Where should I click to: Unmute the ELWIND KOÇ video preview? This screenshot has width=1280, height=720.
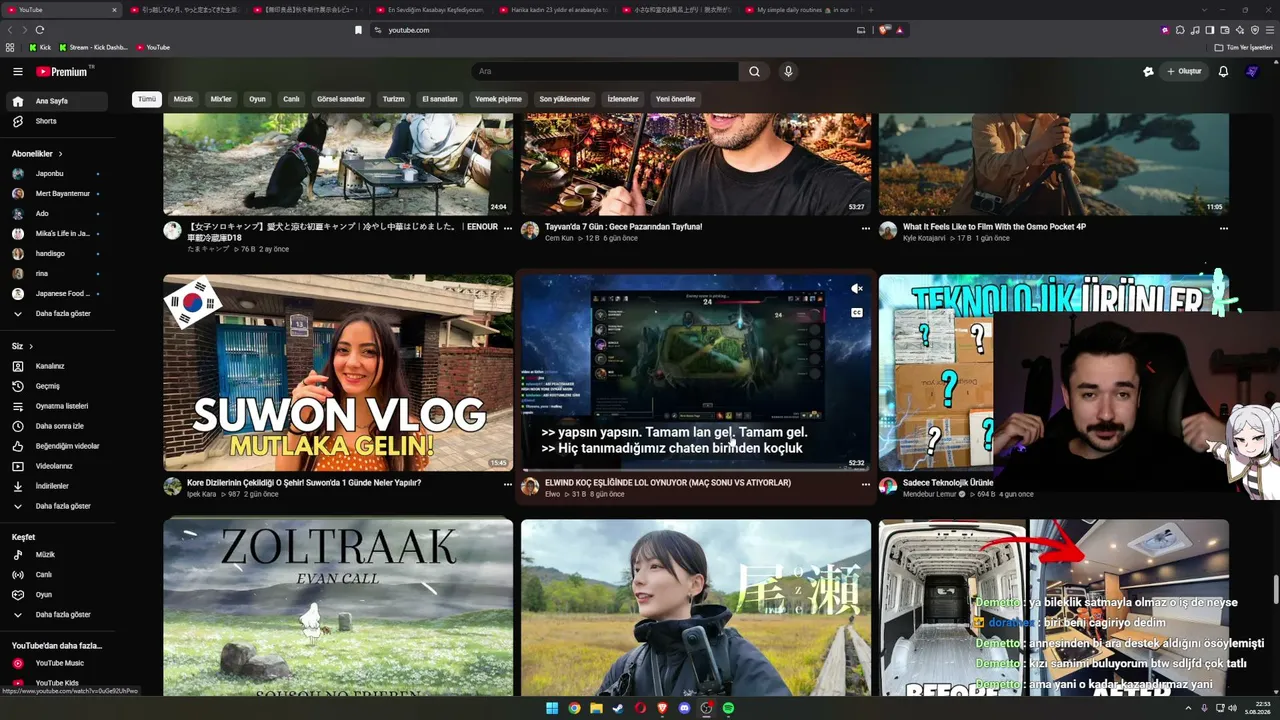857,289
